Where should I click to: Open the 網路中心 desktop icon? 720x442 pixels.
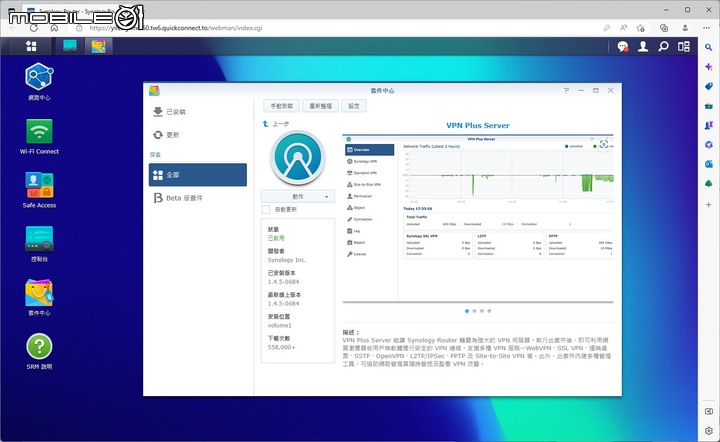tap(39, 81)
